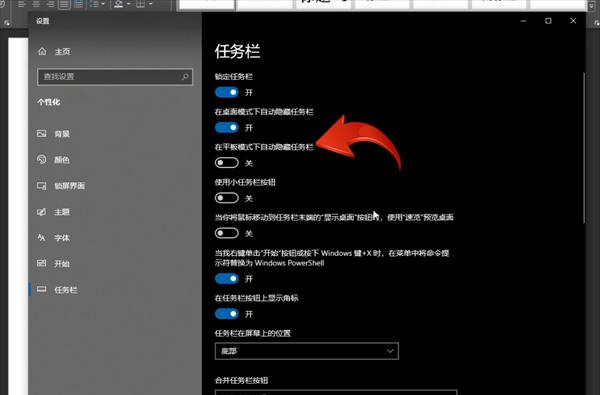The height and width of the screenshot is (395, 600).
Task: Toggle the Windows PowerShell replacement switch
Action: 227,279
